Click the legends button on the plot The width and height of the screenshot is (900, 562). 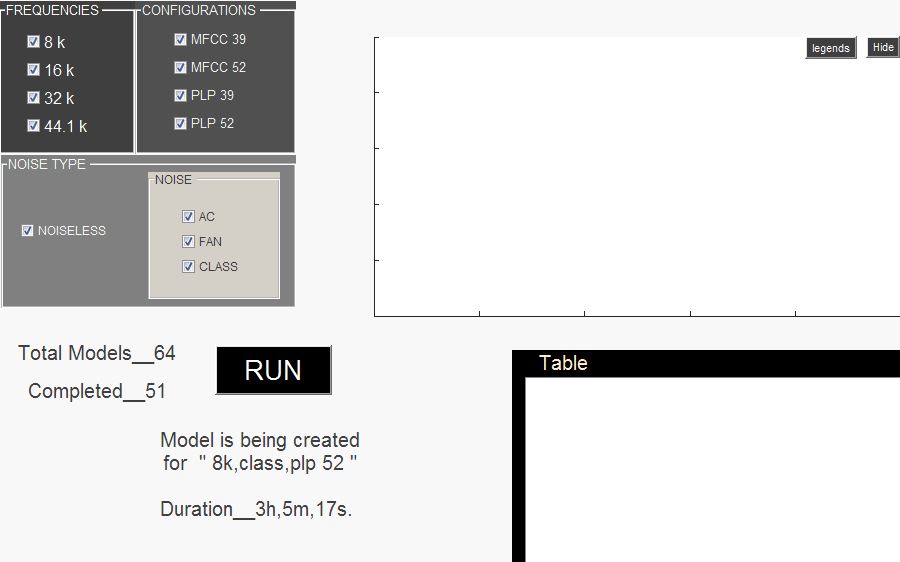pyautogui.click(x=830, y=48)
